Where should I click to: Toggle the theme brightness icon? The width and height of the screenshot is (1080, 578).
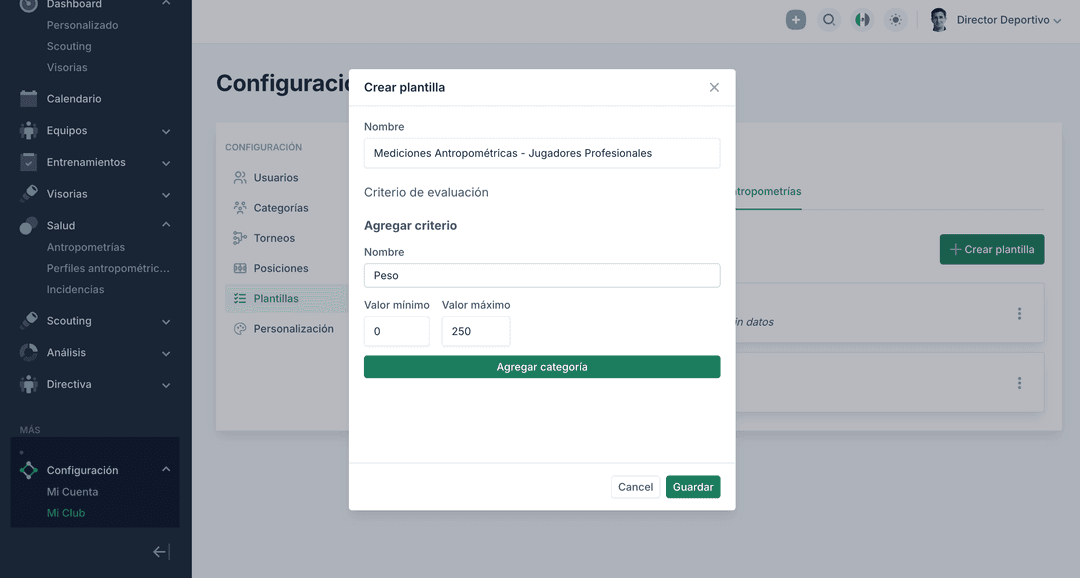[895, 19]
